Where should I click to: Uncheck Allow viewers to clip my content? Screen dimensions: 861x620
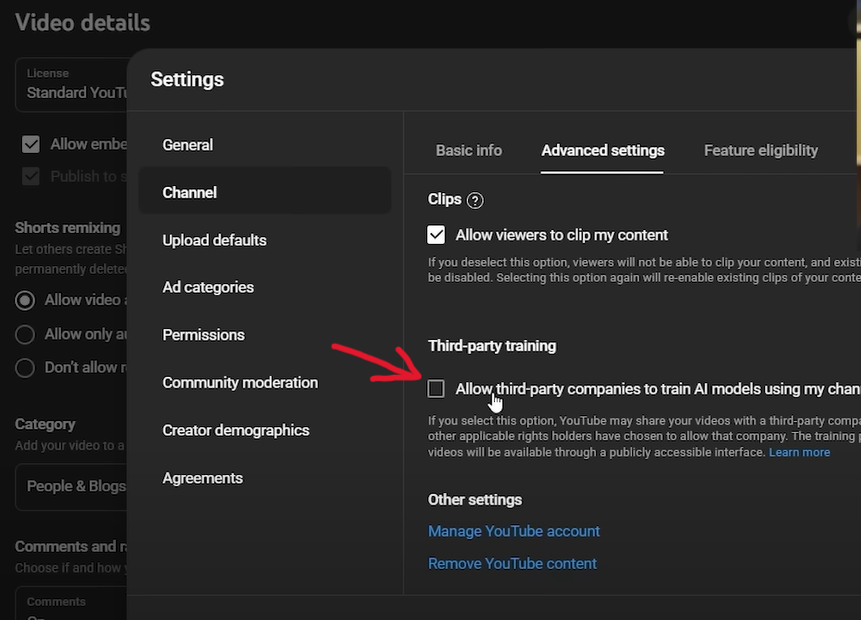[436, 235]
